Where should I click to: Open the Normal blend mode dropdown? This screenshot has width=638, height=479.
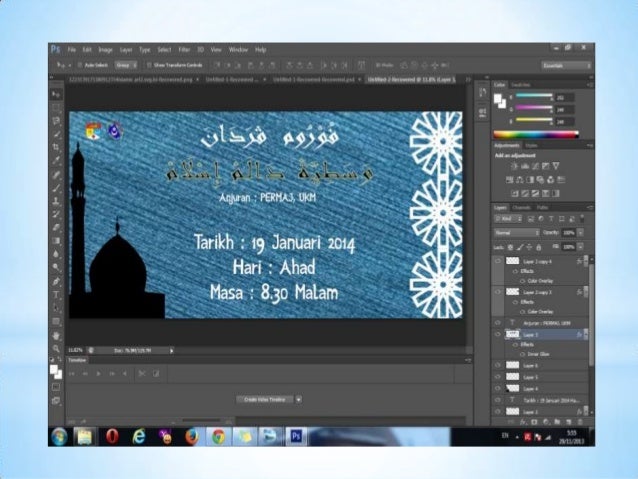pos(517,233)
